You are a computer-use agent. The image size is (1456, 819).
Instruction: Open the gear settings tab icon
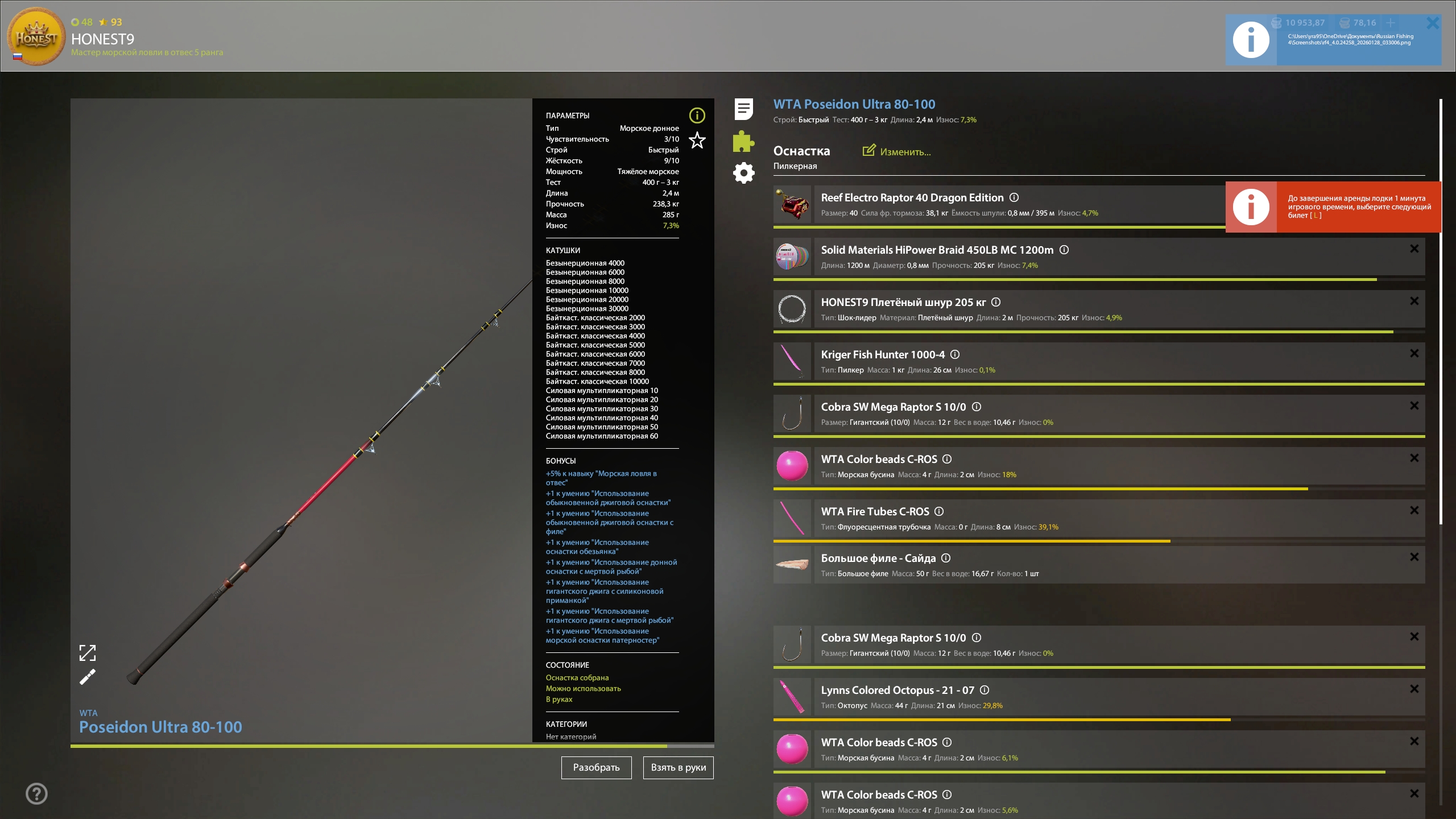pyautogui.click(x=743, y=173)
